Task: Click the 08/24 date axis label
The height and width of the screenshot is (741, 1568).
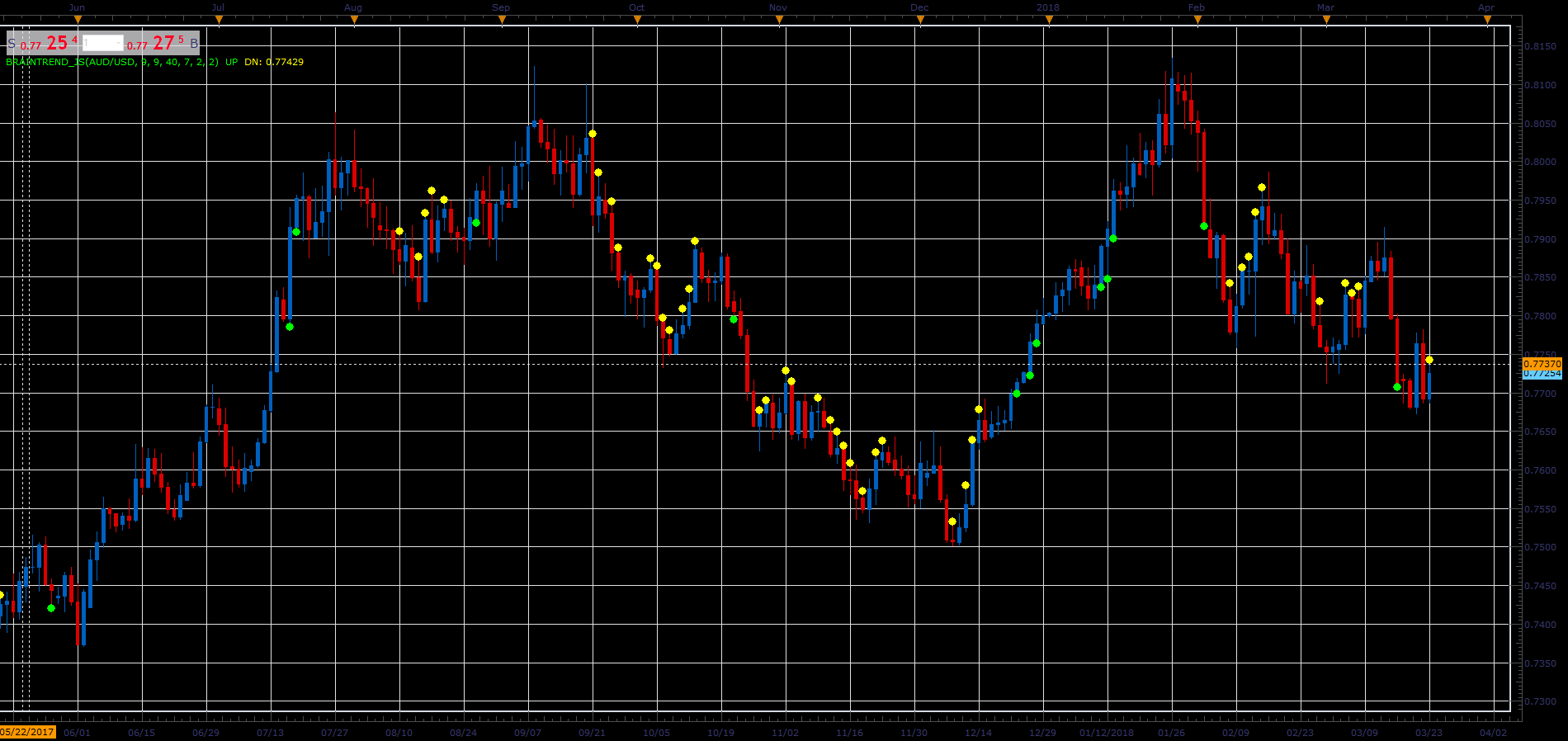Action: pos(464,733)
